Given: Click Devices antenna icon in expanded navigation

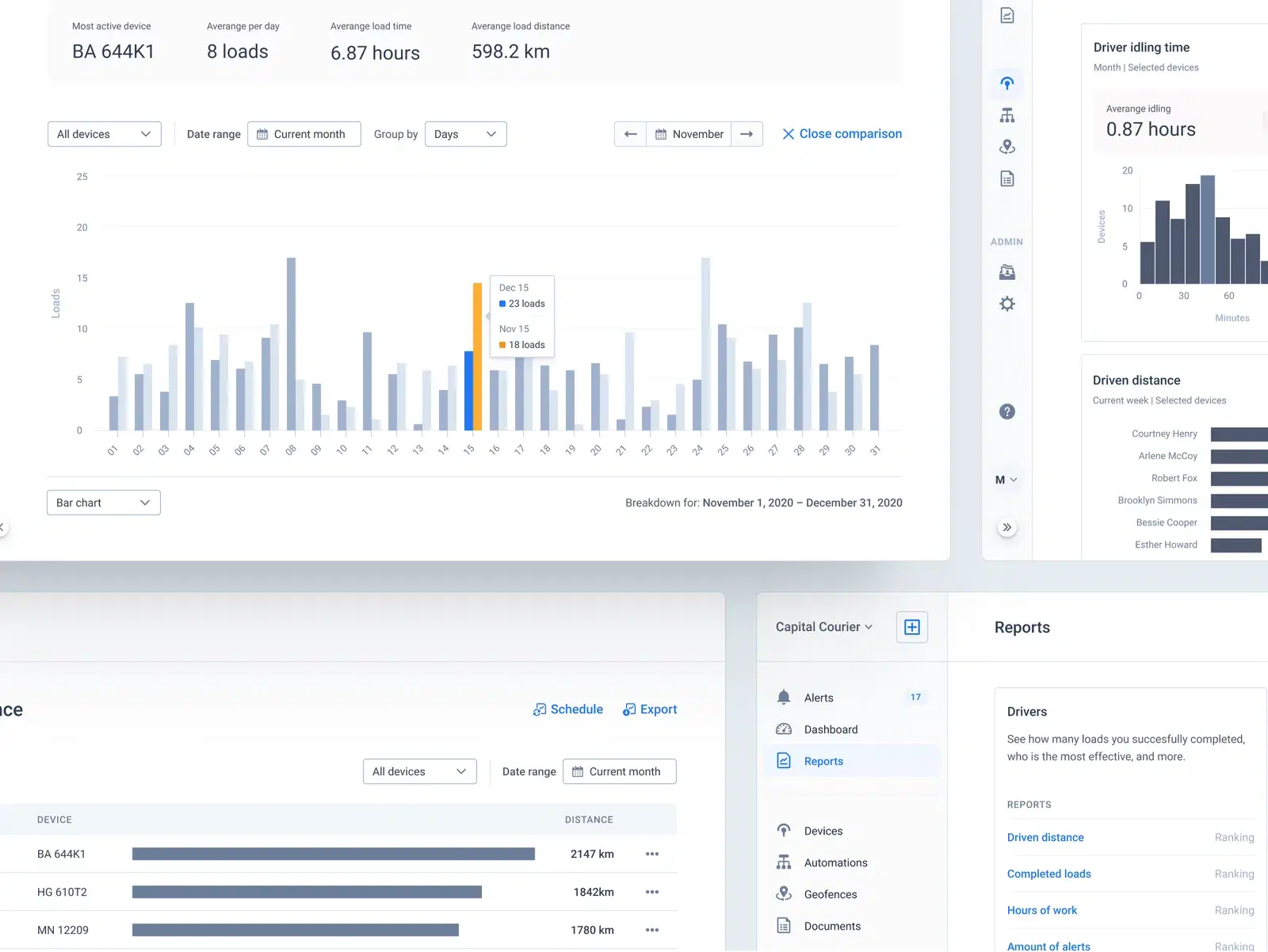Looking at the screenshot, I should (784, 831).
